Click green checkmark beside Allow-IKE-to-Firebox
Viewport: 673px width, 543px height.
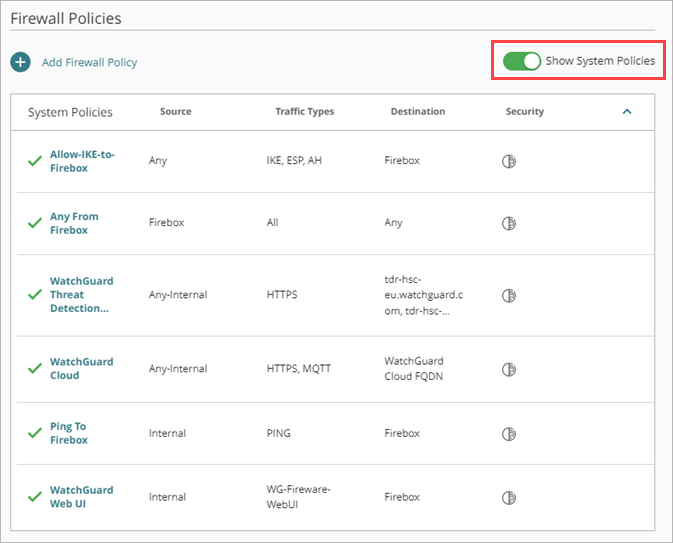click(35, 161)
